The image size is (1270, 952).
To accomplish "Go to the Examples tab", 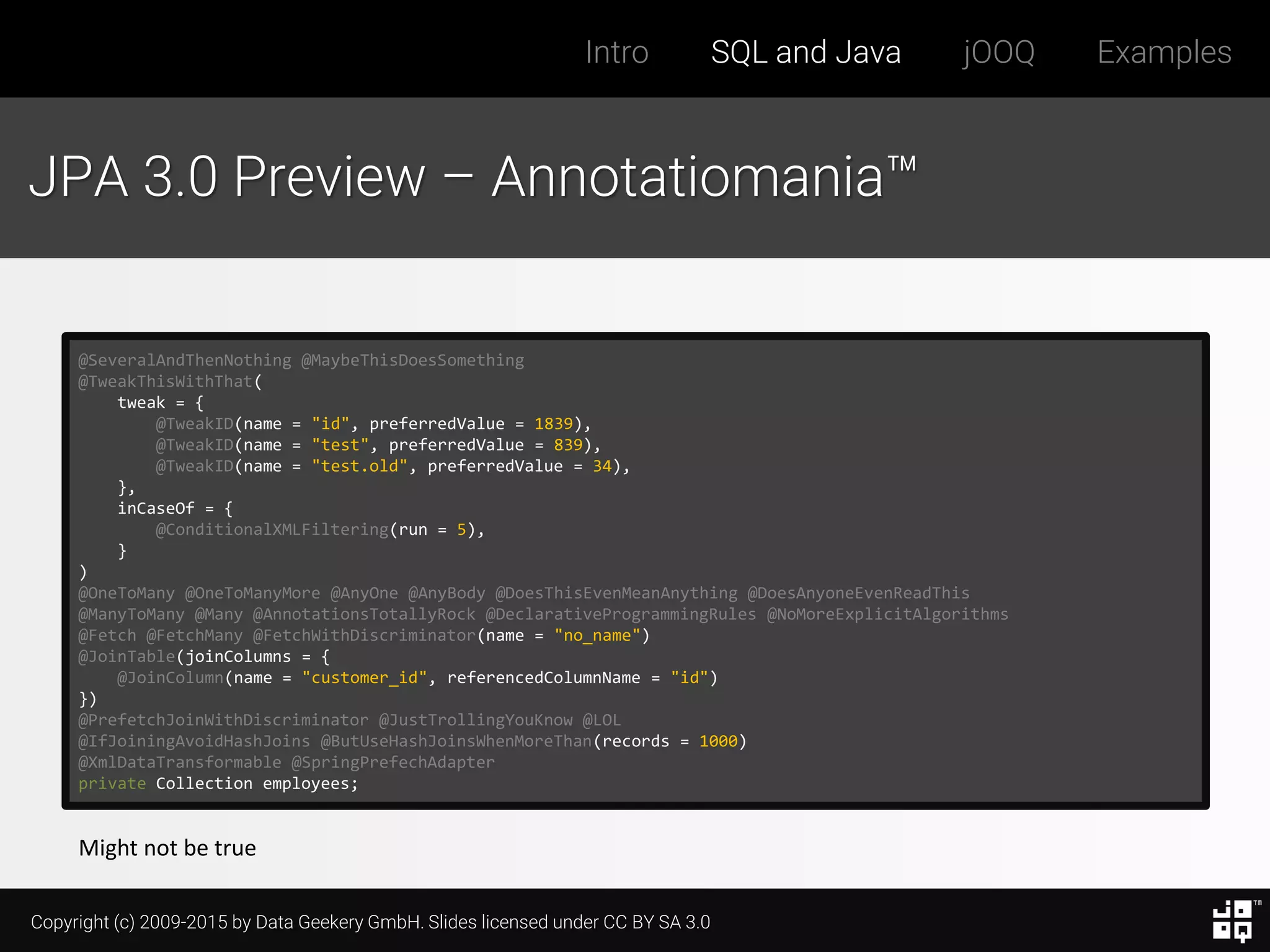I will (1164, 52).
